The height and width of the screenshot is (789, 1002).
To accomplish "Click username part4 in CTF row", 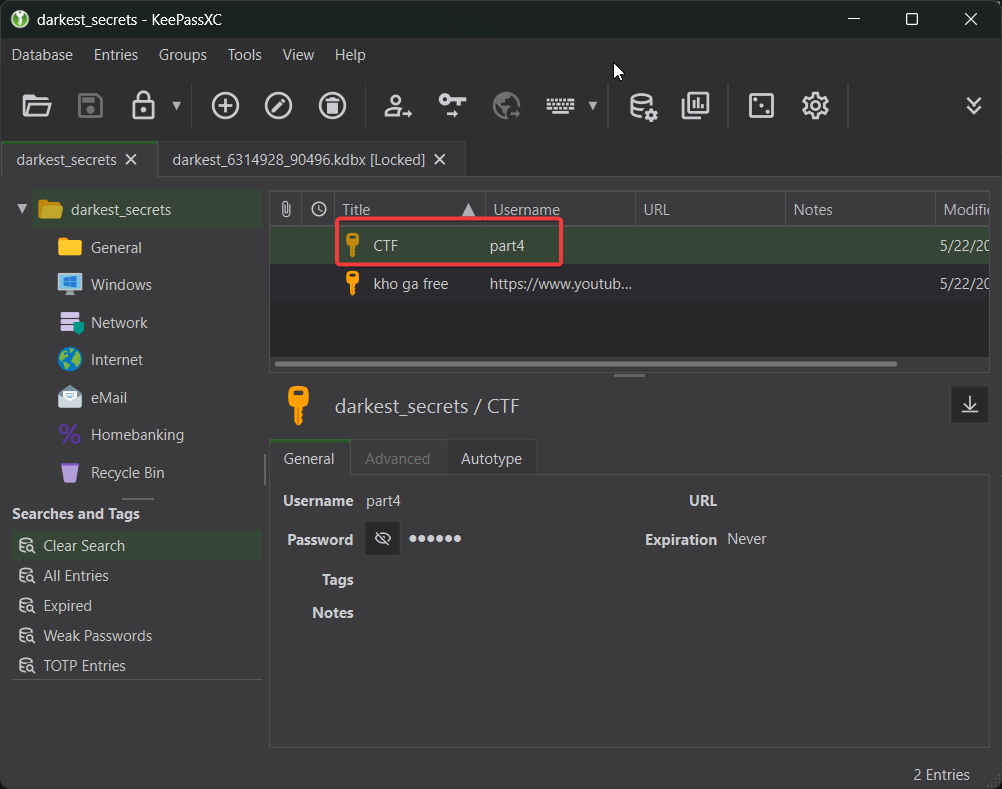I will pyautogui.click(x=507, y=246).
